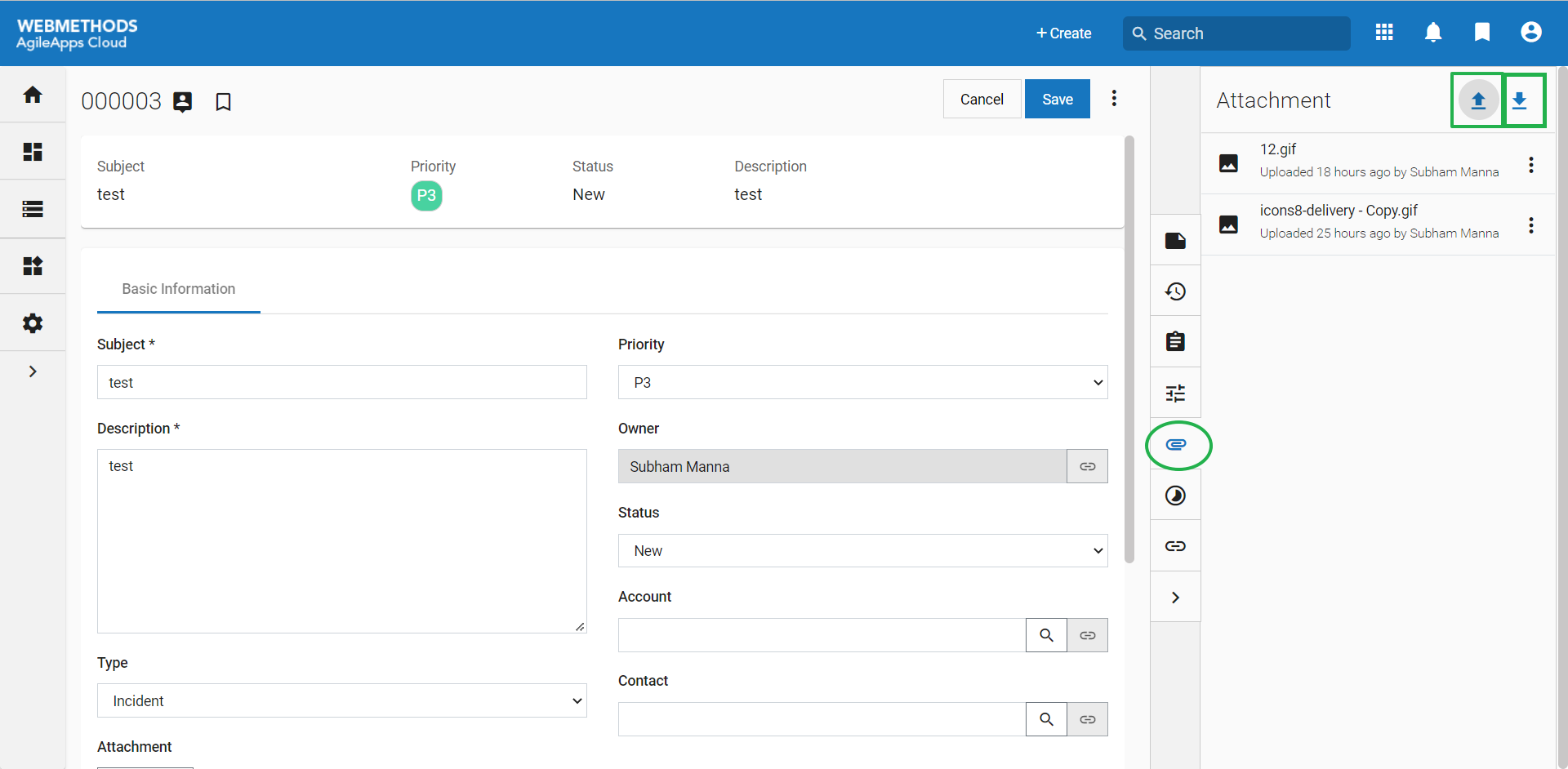
Task: Open the Priority dropdown showing P3
Action: click(x=863, y=382)
